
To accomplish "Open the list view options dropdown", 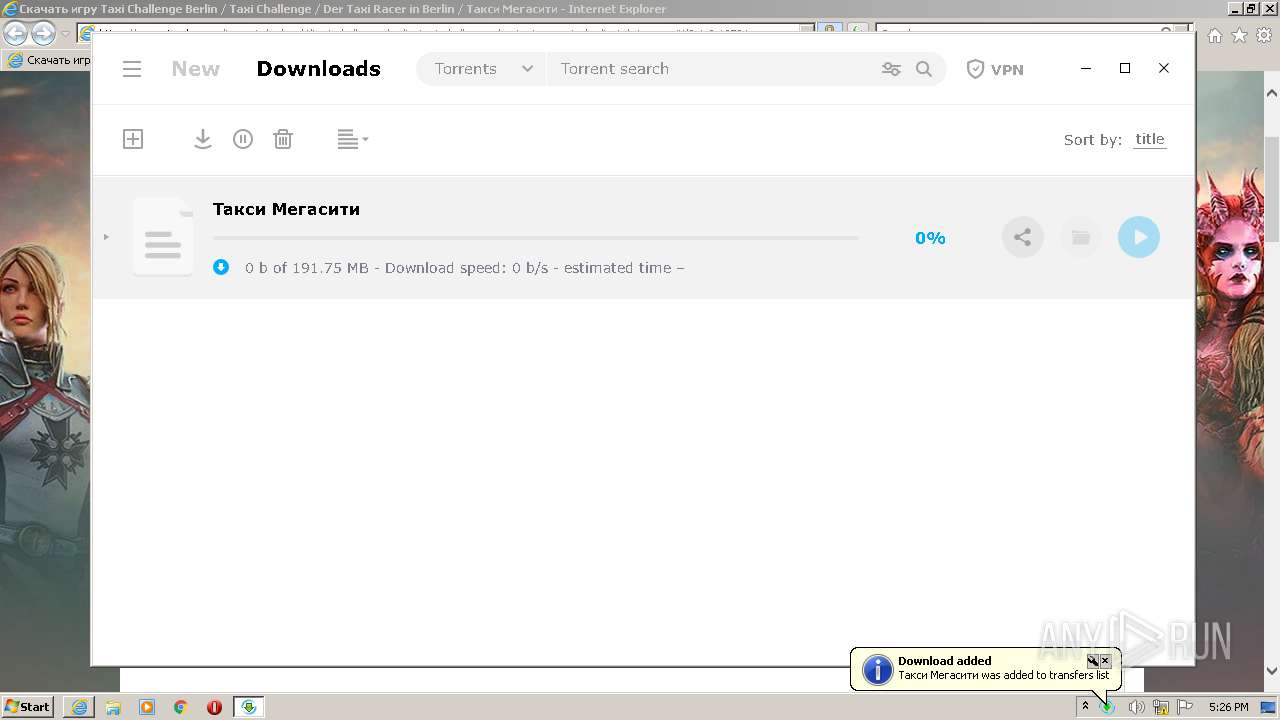I will click(352, 139).
